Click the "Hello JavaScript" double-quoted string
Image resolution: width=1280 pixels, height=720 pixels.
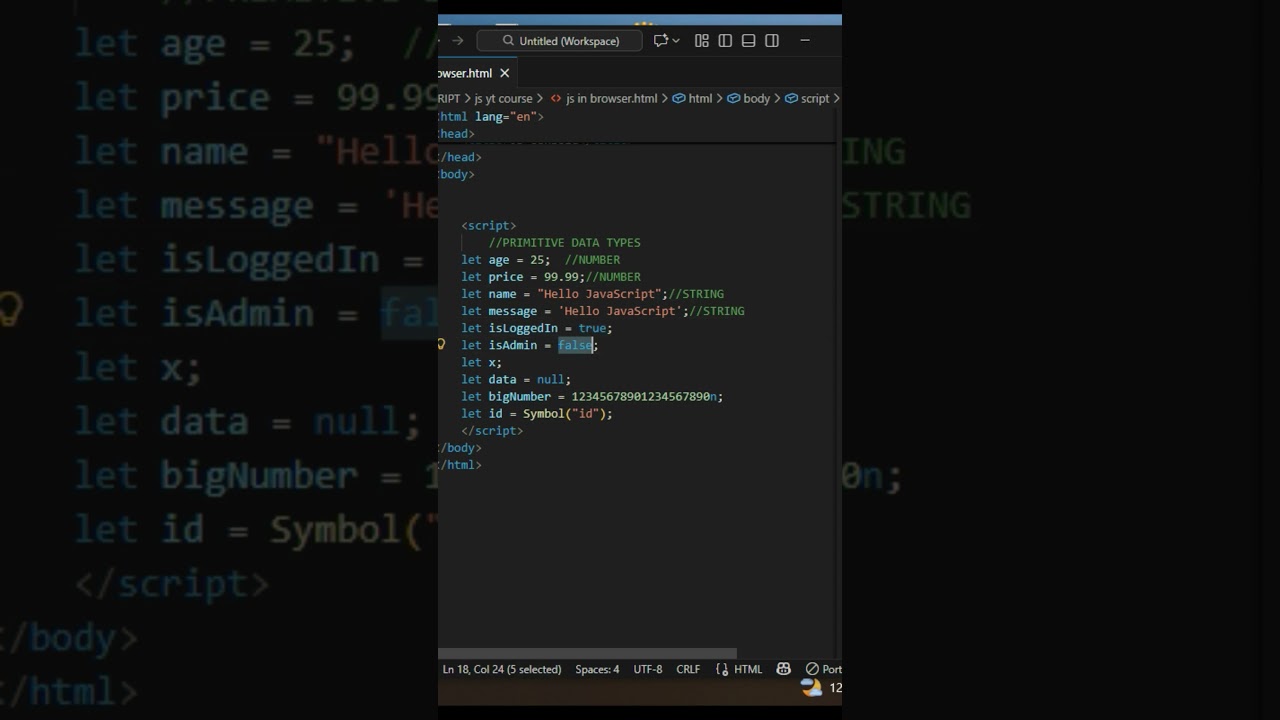602,294
